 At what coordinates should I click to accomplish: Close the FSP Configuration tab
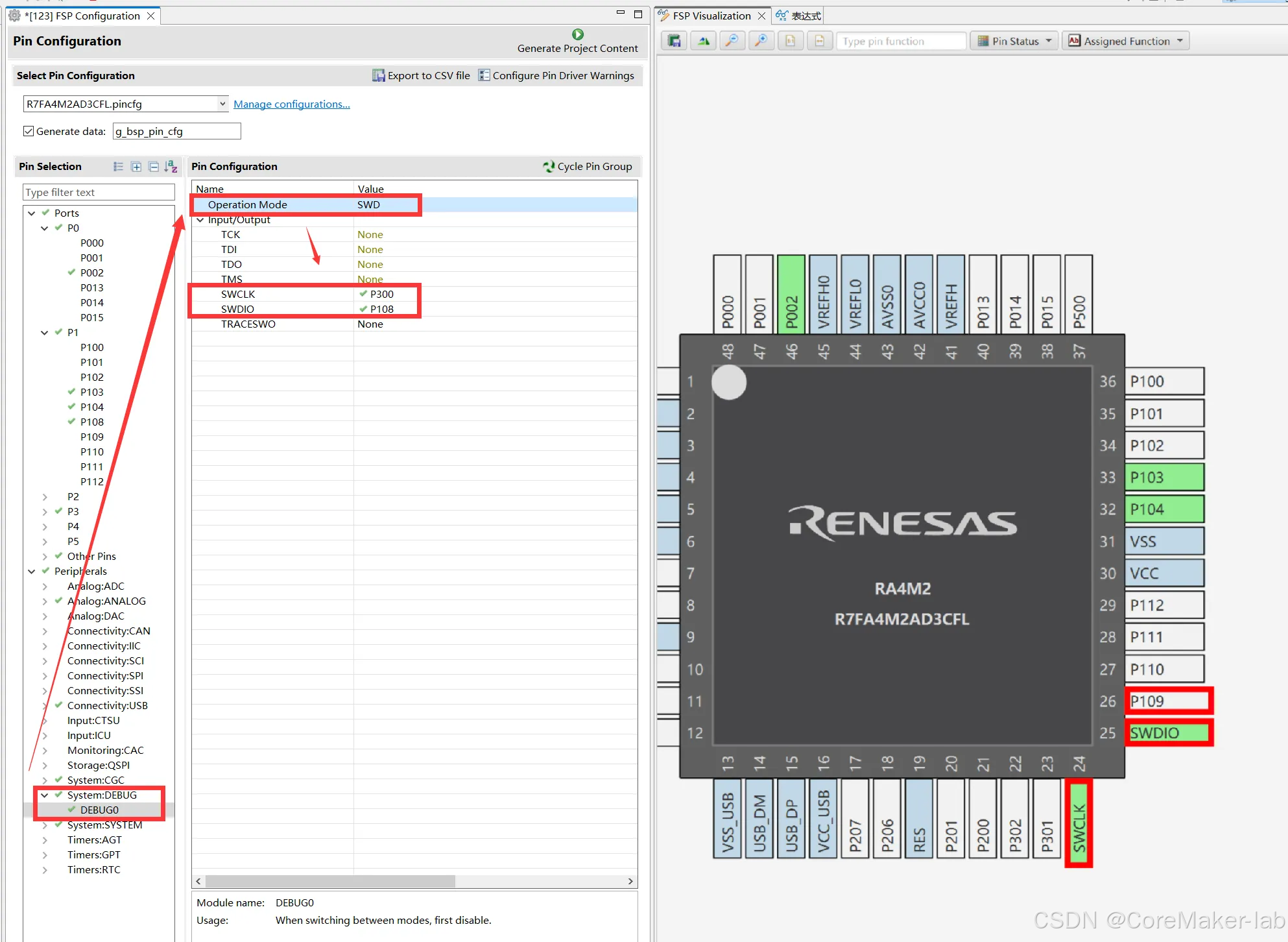151,16
